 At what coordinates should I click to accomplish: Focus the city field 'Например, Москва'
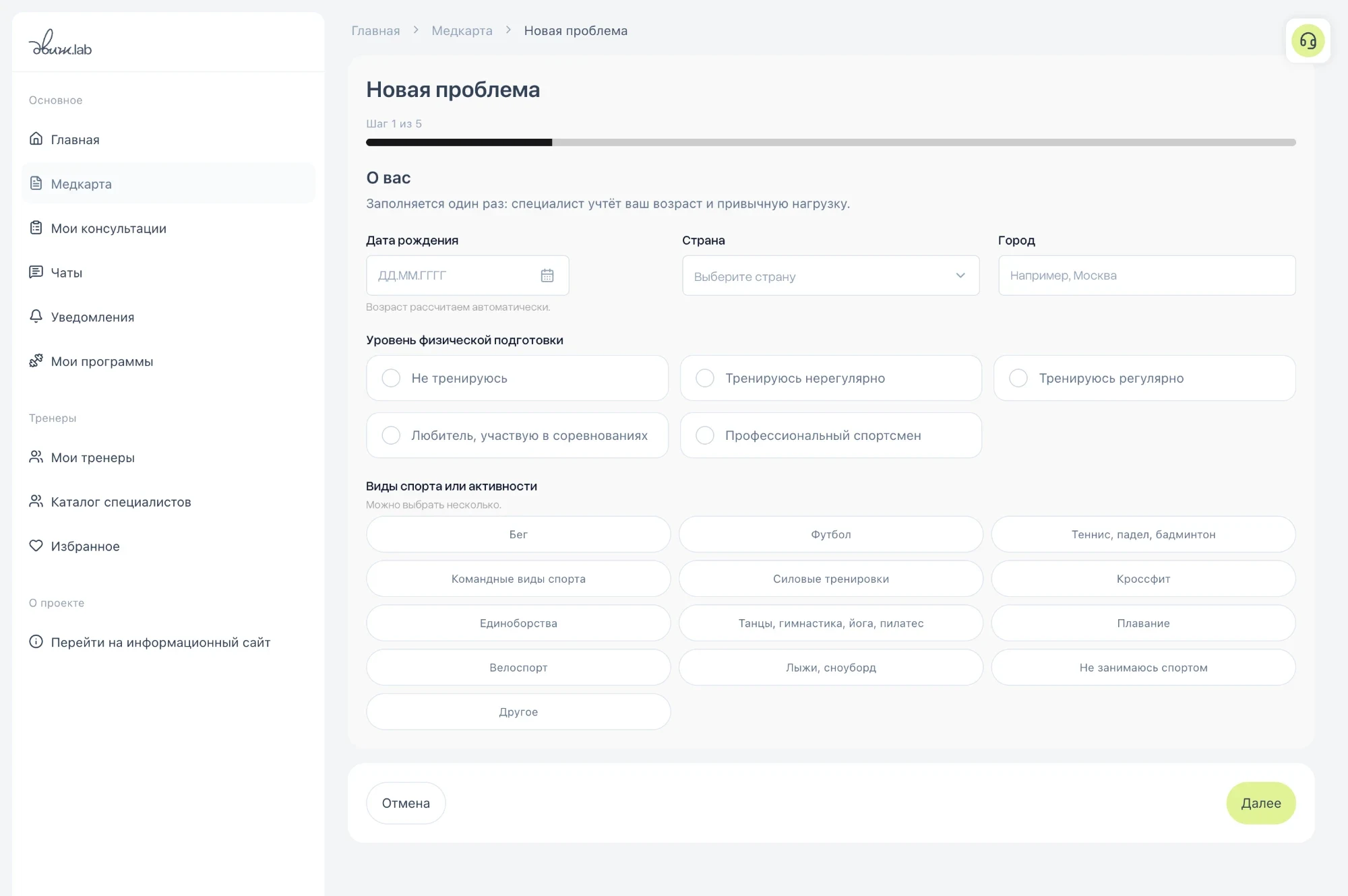(x=1146, y=276)
